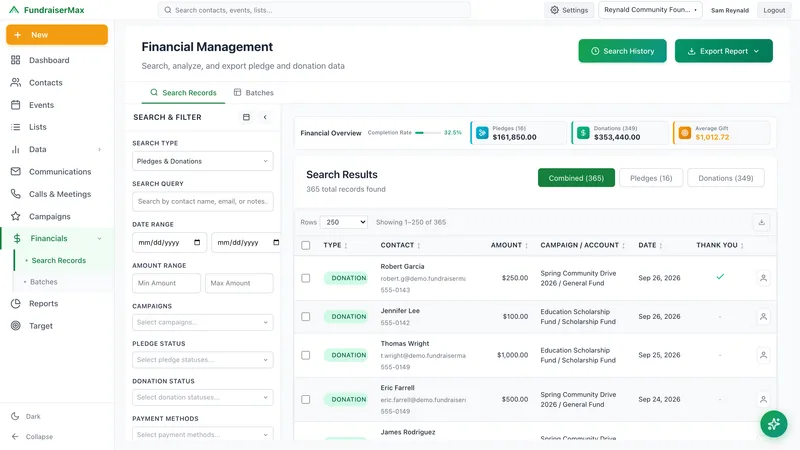Click the save filter icon beside Search & Filter
The width and height of the screenshot is (800, 450).
(246, 117)
